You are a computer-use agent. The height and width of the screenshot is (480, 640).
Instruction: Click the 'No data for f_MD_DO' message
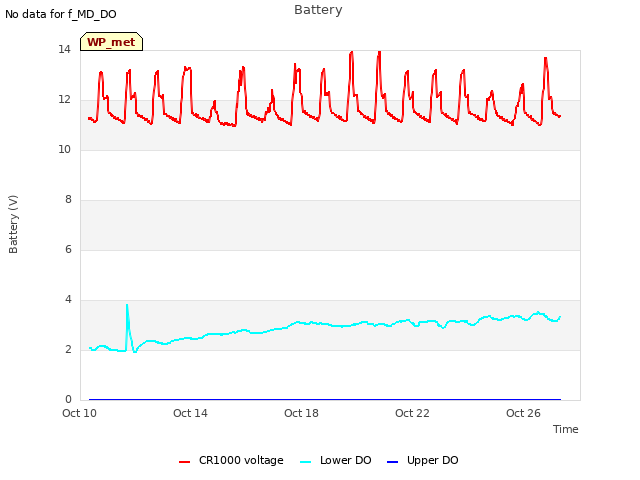61,14
